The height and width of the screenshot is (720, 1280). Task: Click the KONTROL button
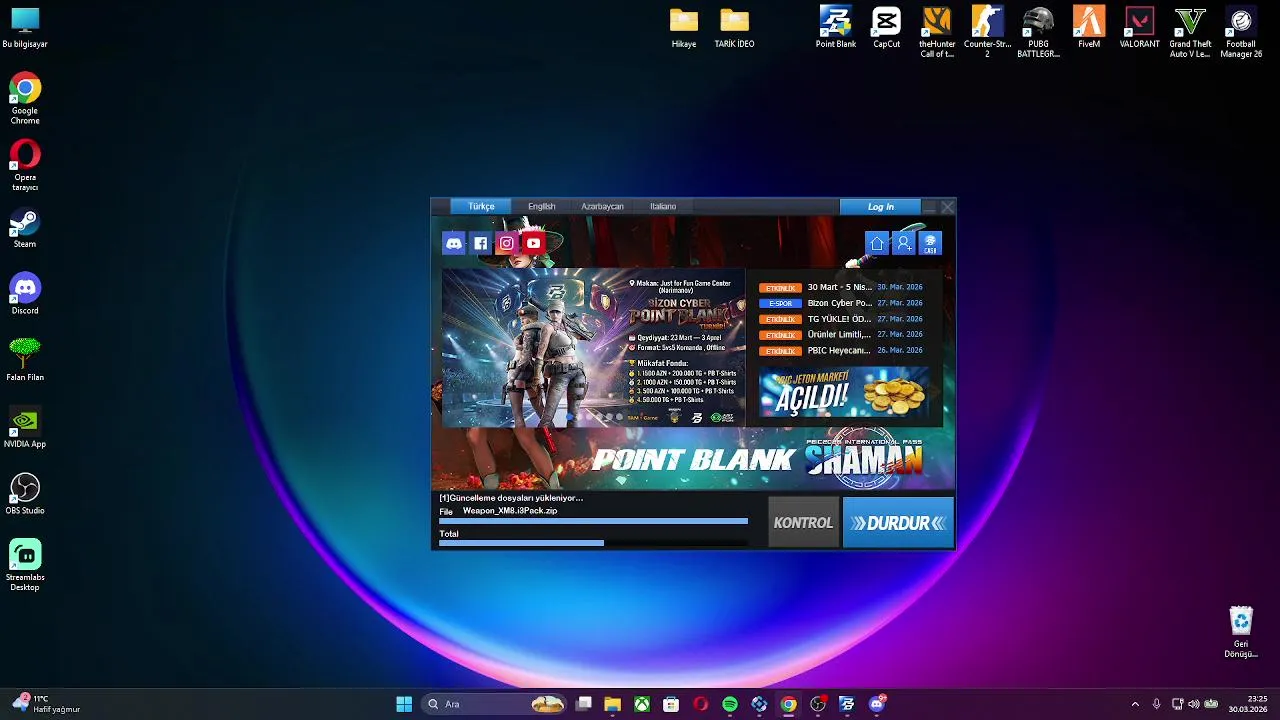pos(803,523)
